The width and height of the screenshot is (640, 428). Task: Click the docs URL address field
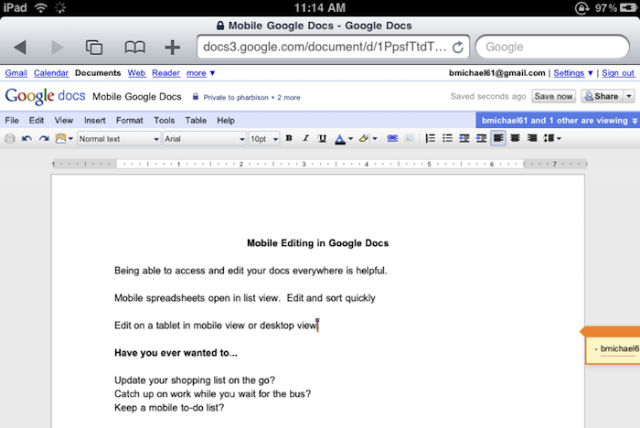point(333,47)
